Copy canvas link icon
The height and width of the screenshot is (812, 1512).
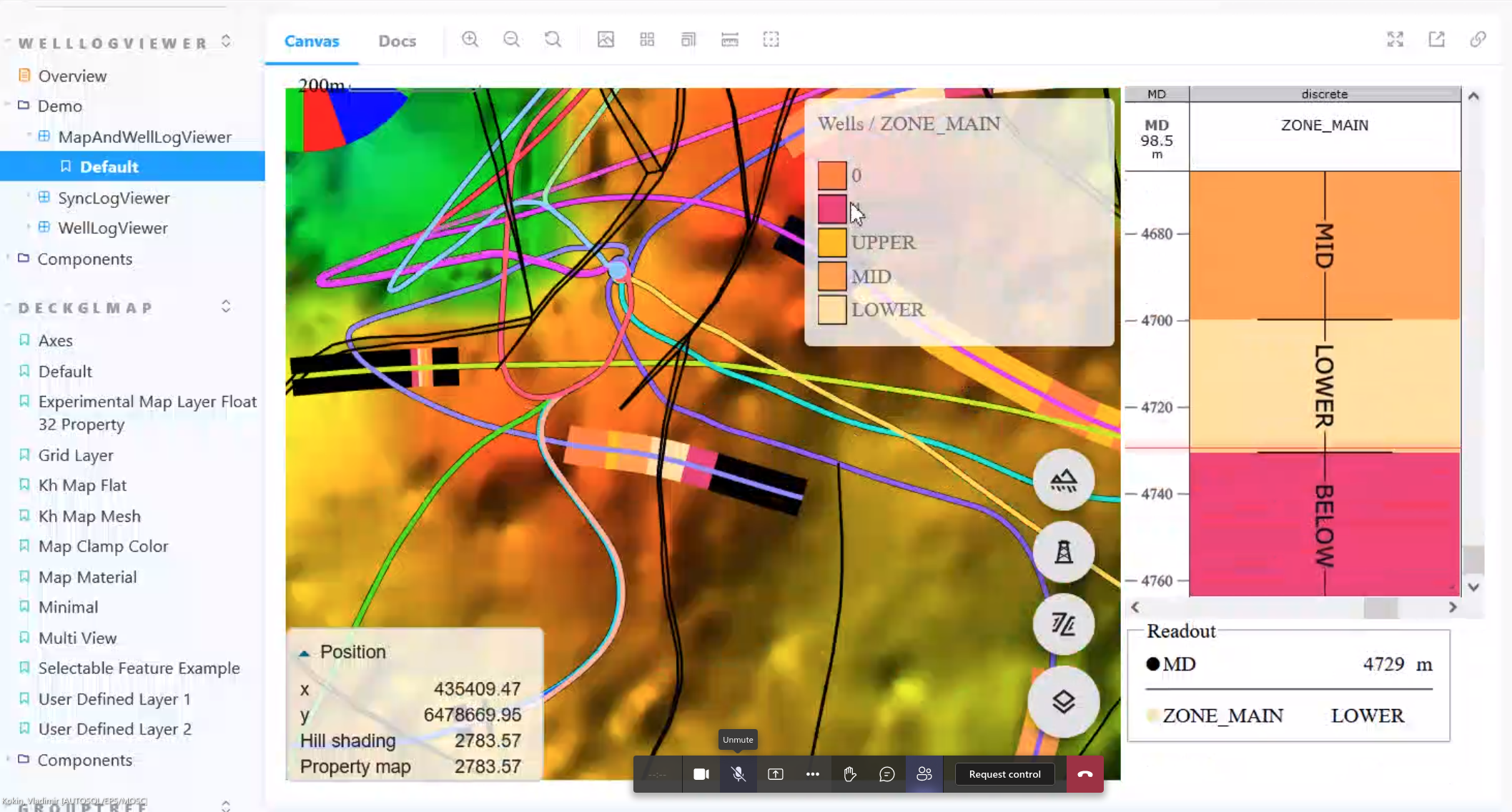[x=1478, y=40]
